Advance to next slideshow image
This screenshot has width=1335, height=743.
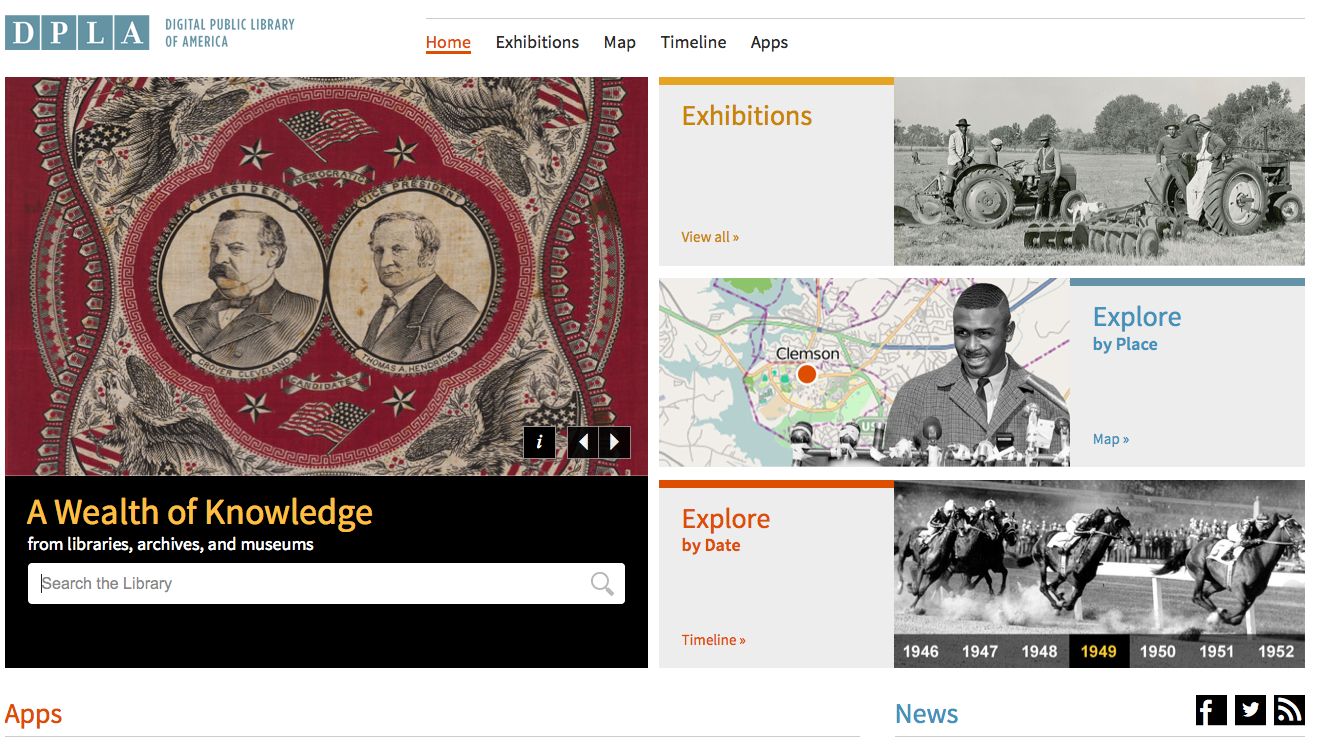tap(615, 442)
